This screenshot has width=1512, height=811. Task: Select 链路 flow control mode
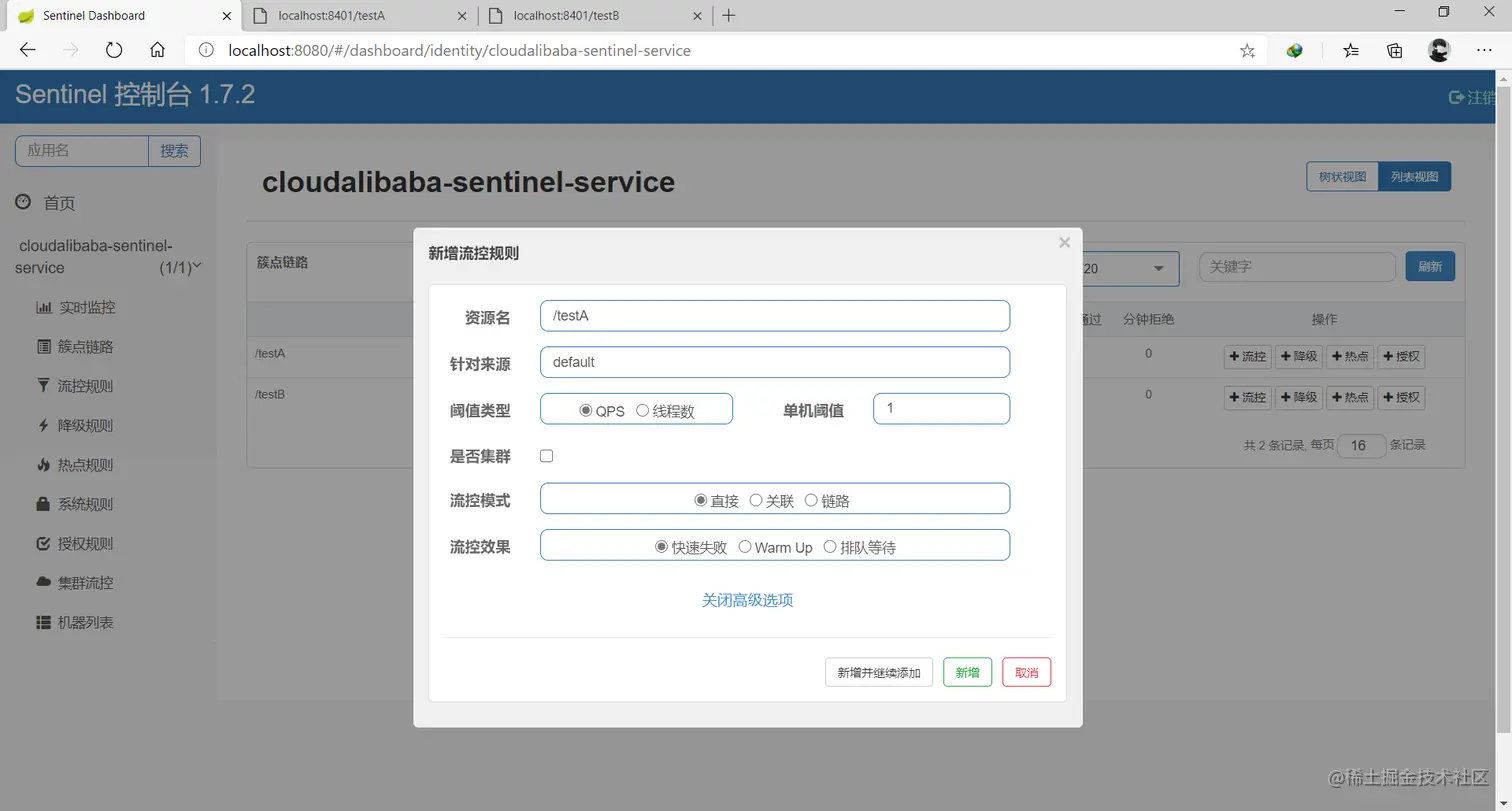click(811, 500)
